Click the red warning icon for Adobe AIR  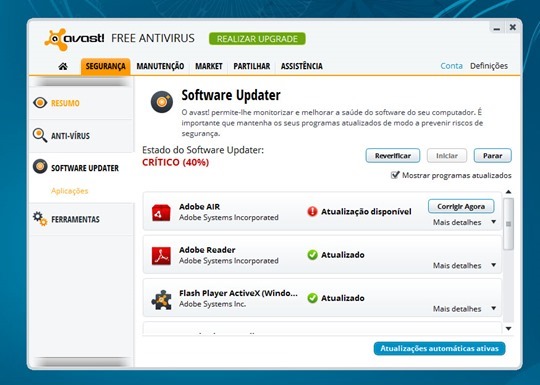tap(312, 211)
